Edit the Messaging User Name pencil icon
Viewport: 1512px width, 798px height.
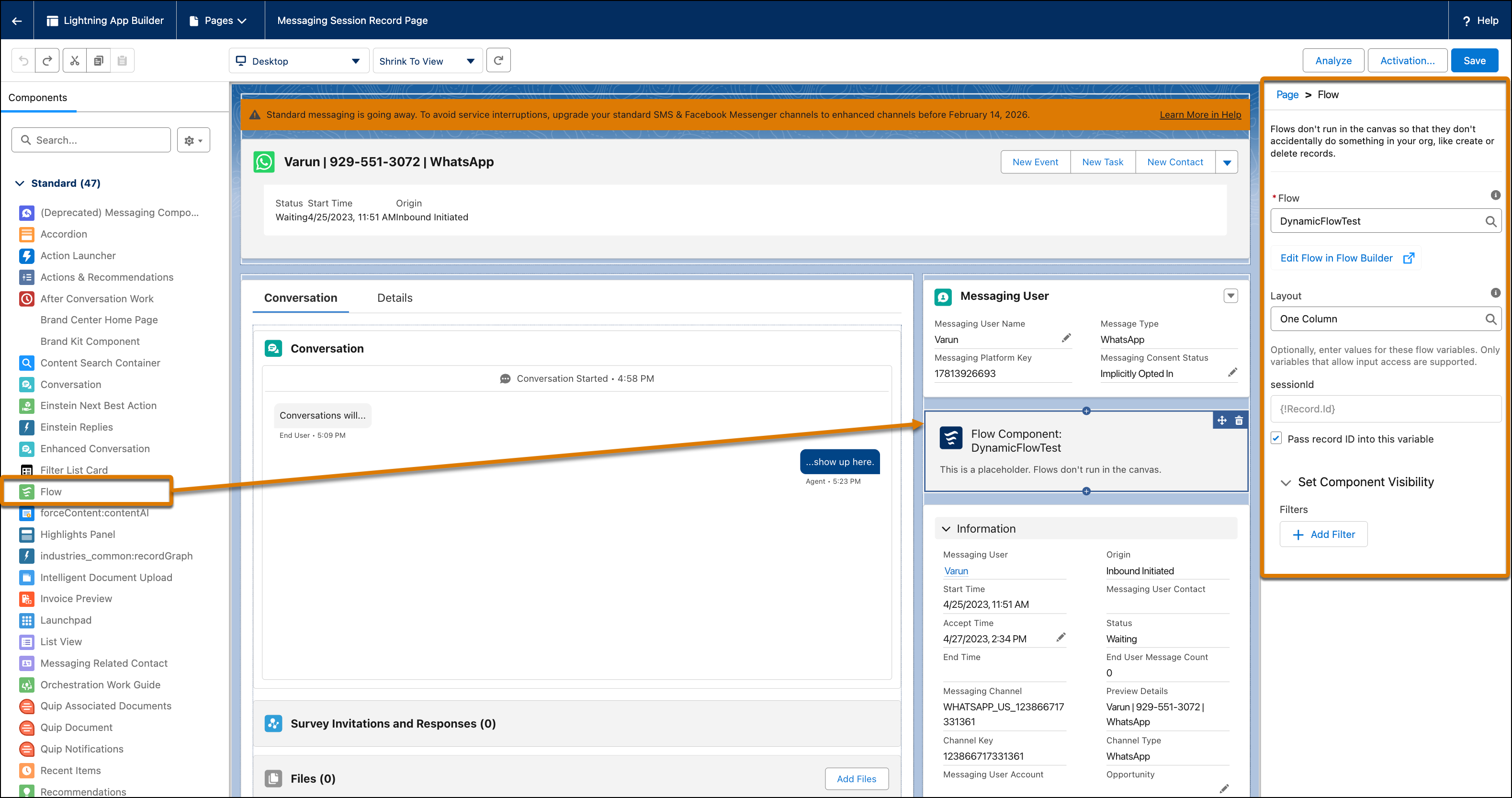tap(1066, 338)
